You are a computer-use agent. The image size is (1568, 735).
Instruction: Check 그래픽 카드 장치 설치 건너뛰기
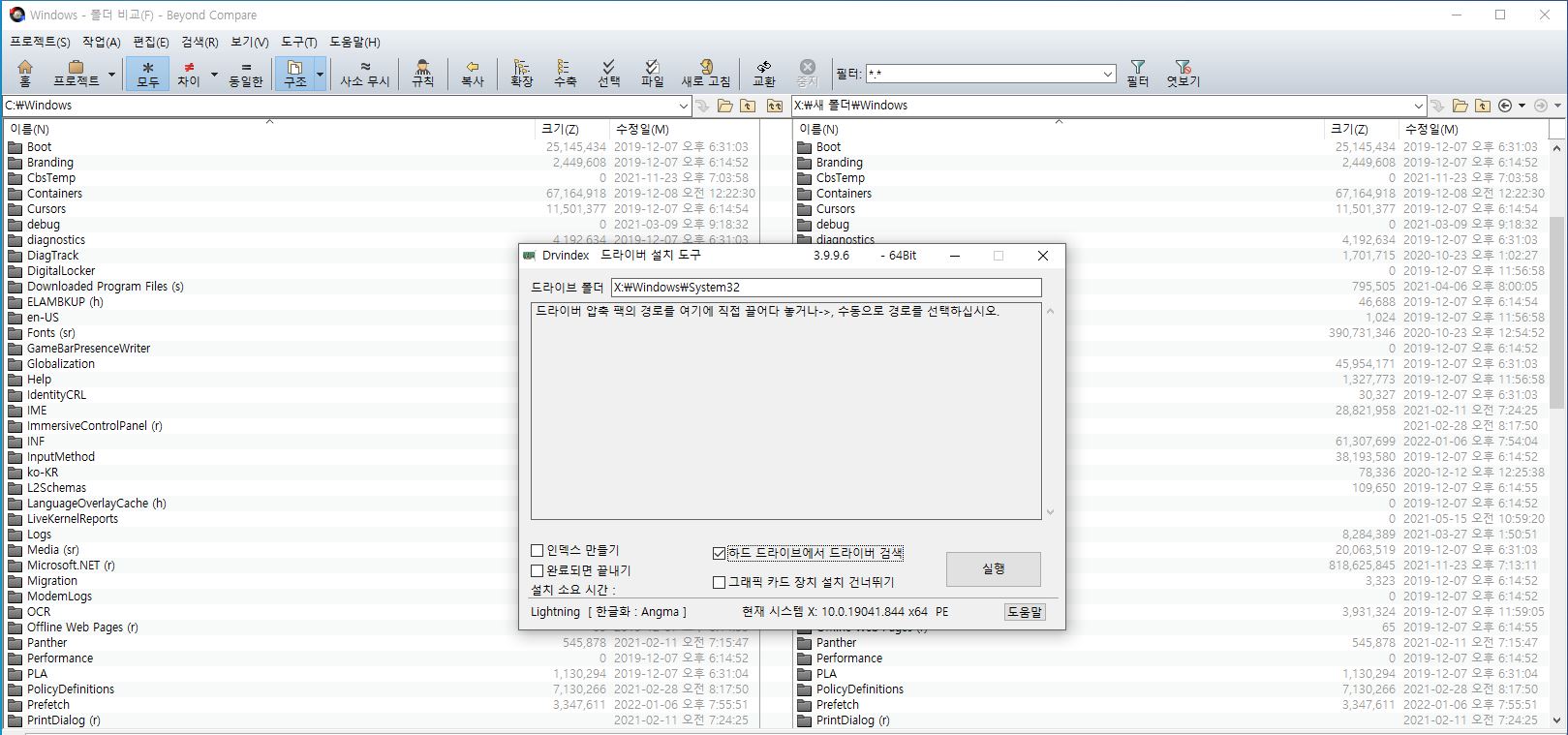coord(719,583)
